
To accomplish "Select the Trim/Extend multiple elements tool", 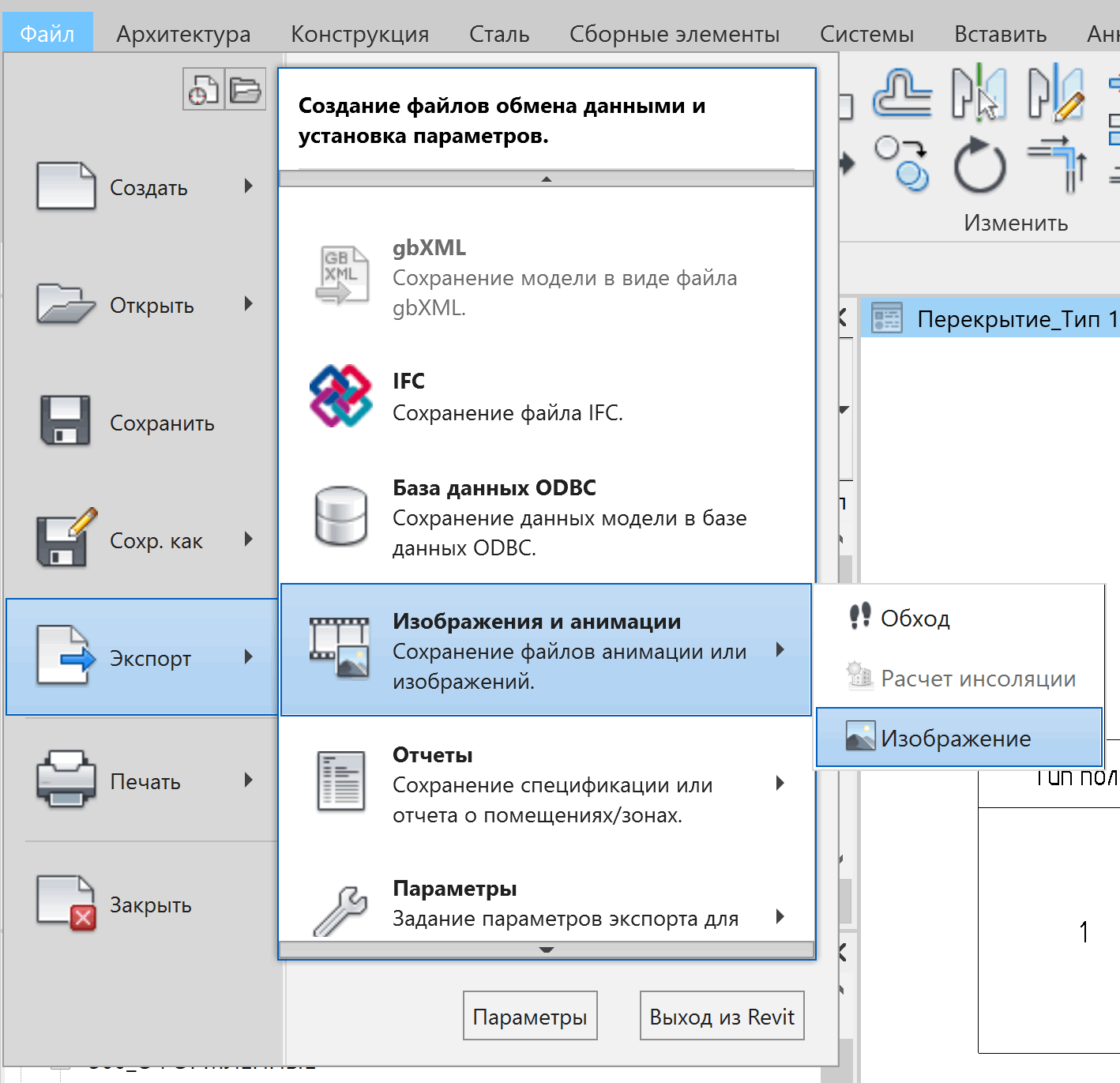I will tap(1057, 164).
